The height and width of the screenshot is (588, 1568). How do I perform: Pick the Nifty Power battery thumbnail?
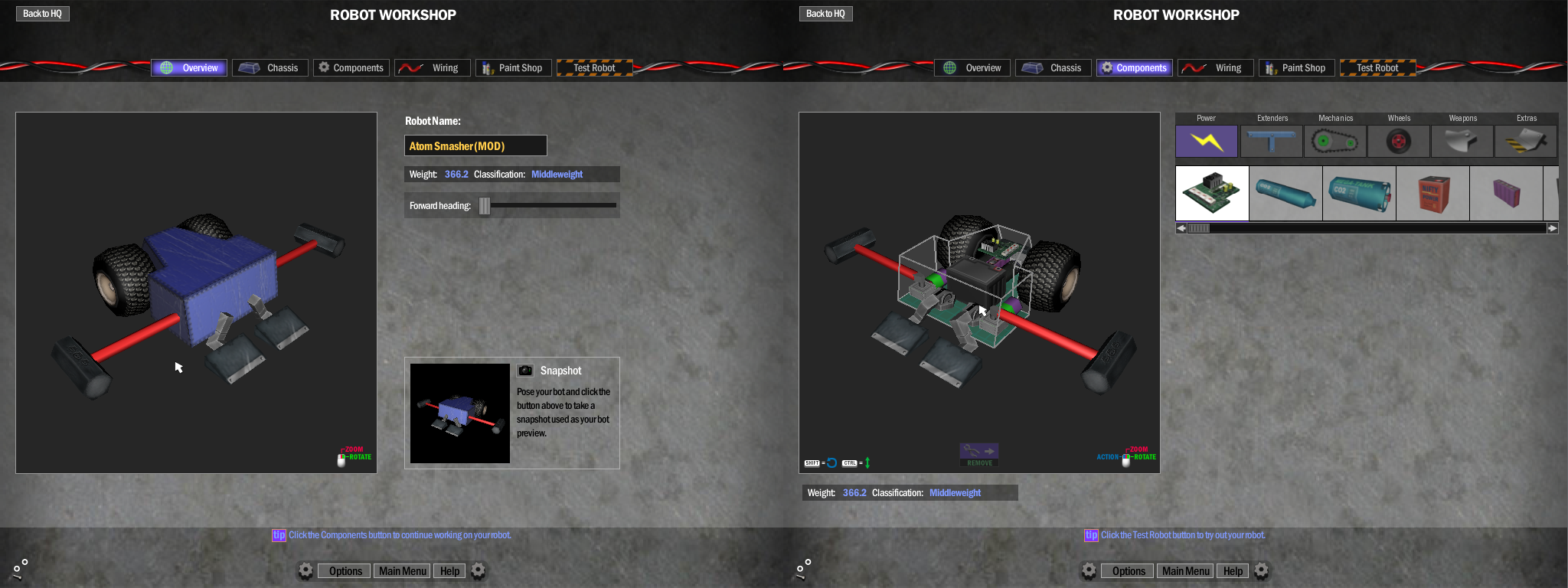pyautogui.click(x=1432, y=194)
